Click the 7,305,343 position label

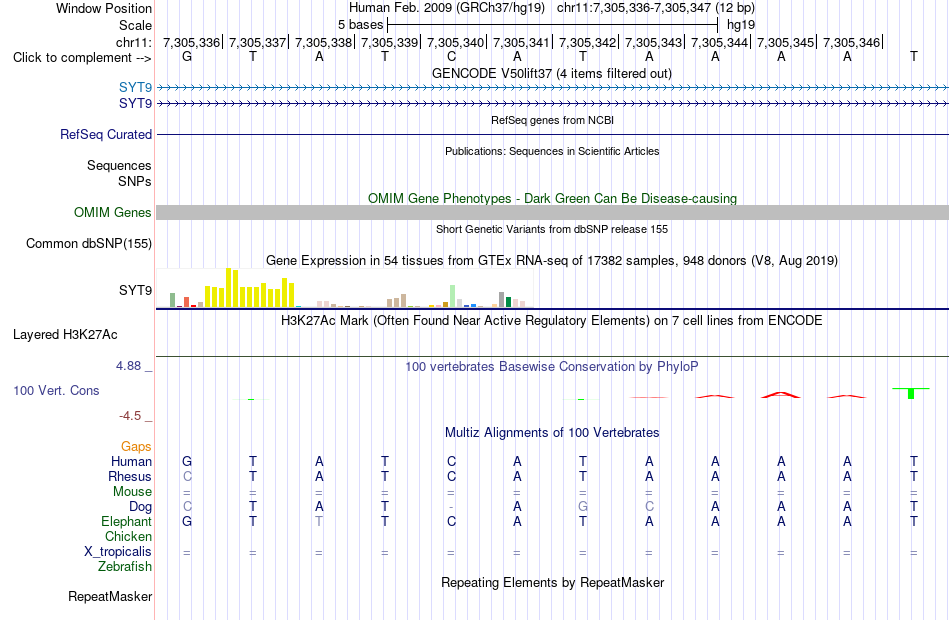[653, 42]
